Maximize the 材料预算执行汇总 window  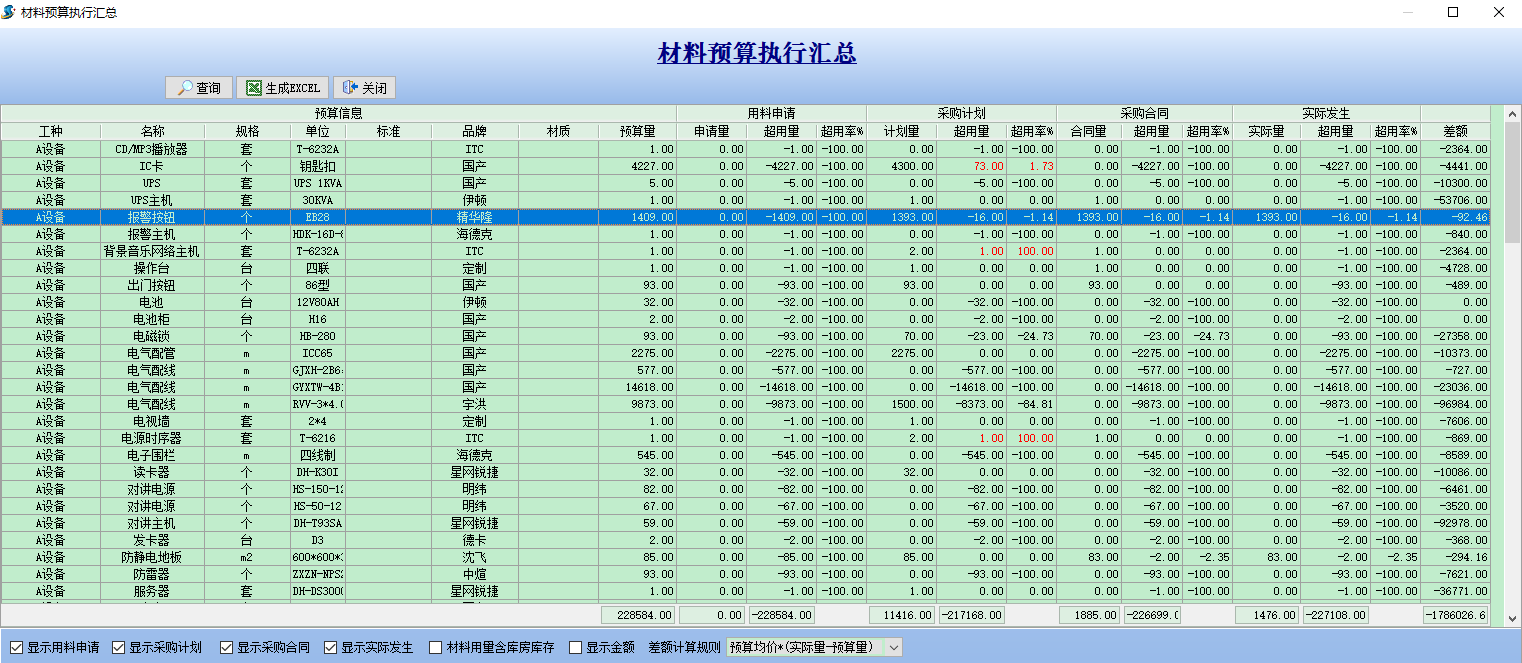click(x=1453, y=12)
